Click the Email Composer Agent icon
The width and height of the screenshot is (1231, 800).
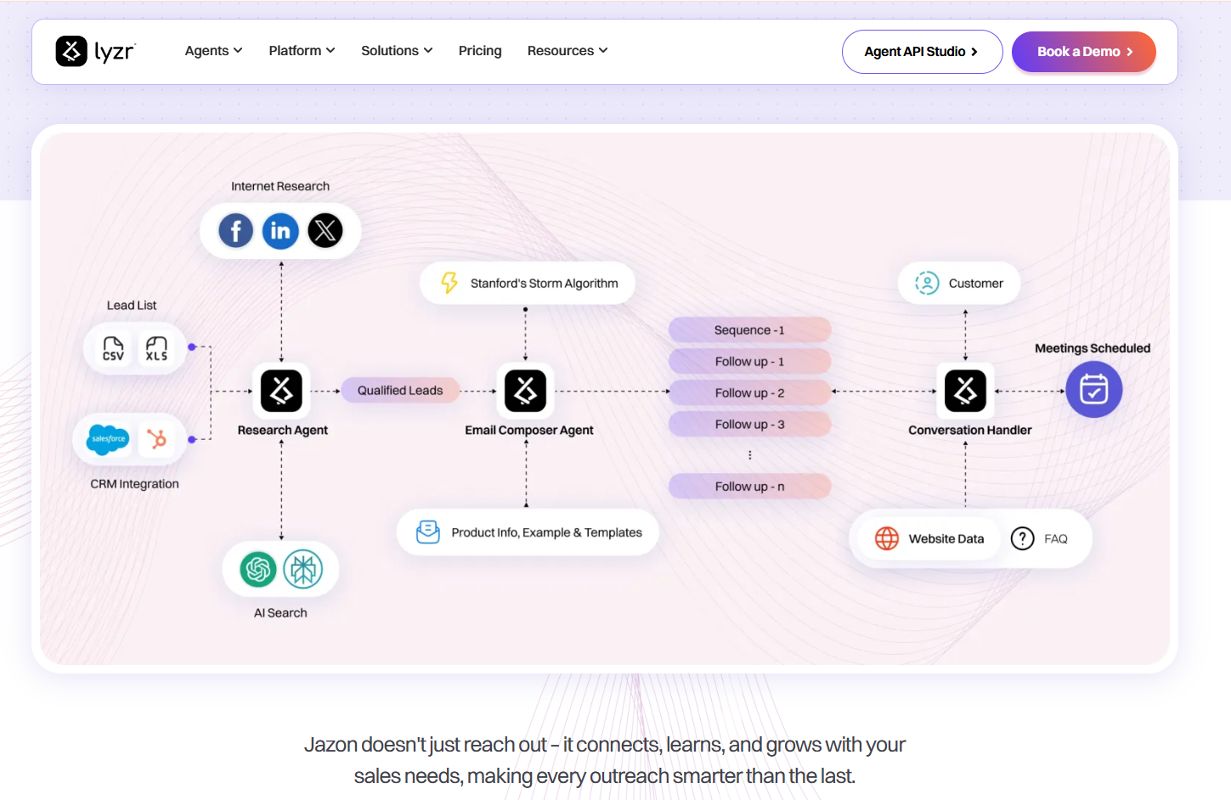526,391
